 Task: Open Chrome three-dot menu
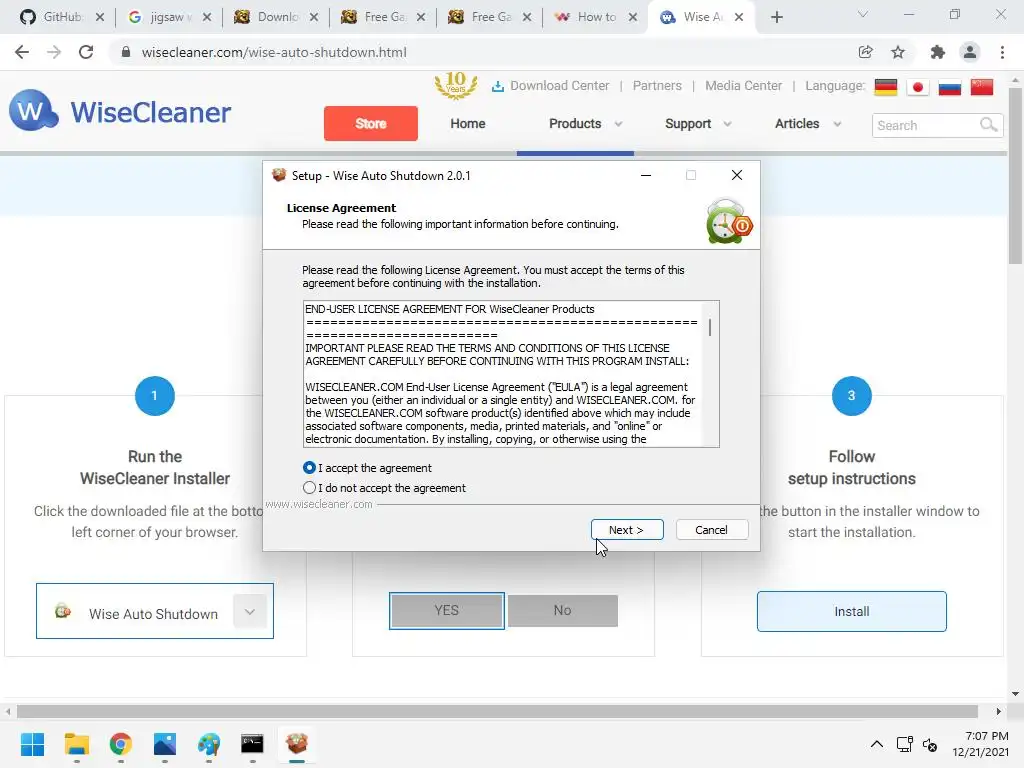pyautogui.click(x=1002, y=52)
